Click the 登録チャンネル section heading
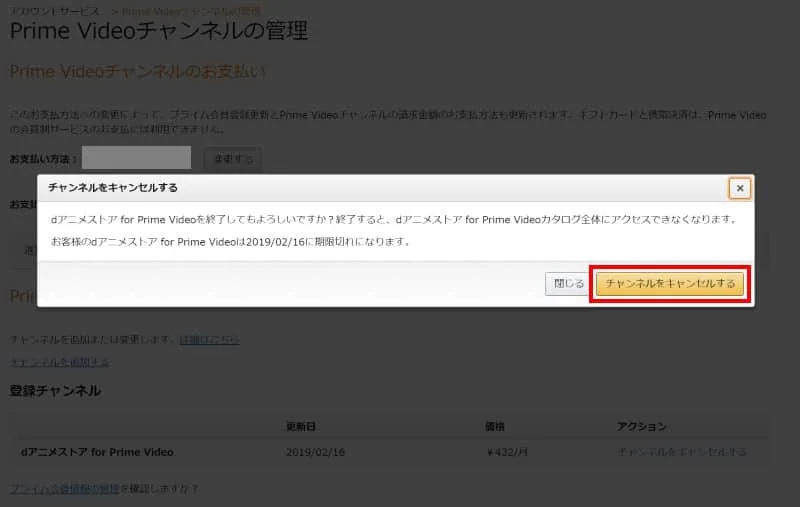 [55, 390]
